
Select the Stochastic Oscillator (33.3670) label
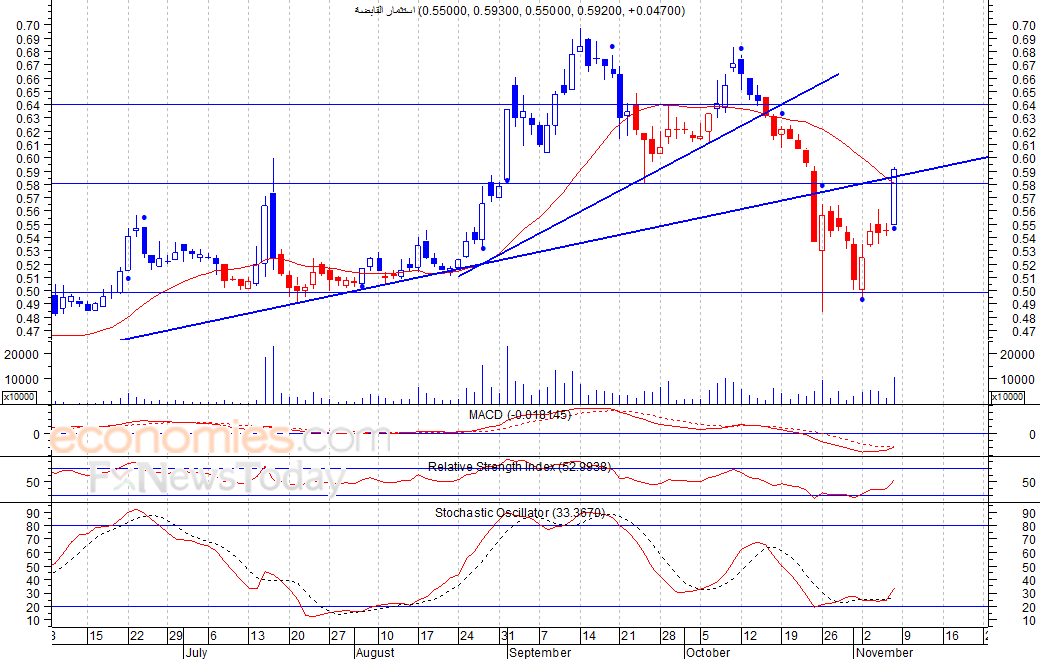click(520, 512)
